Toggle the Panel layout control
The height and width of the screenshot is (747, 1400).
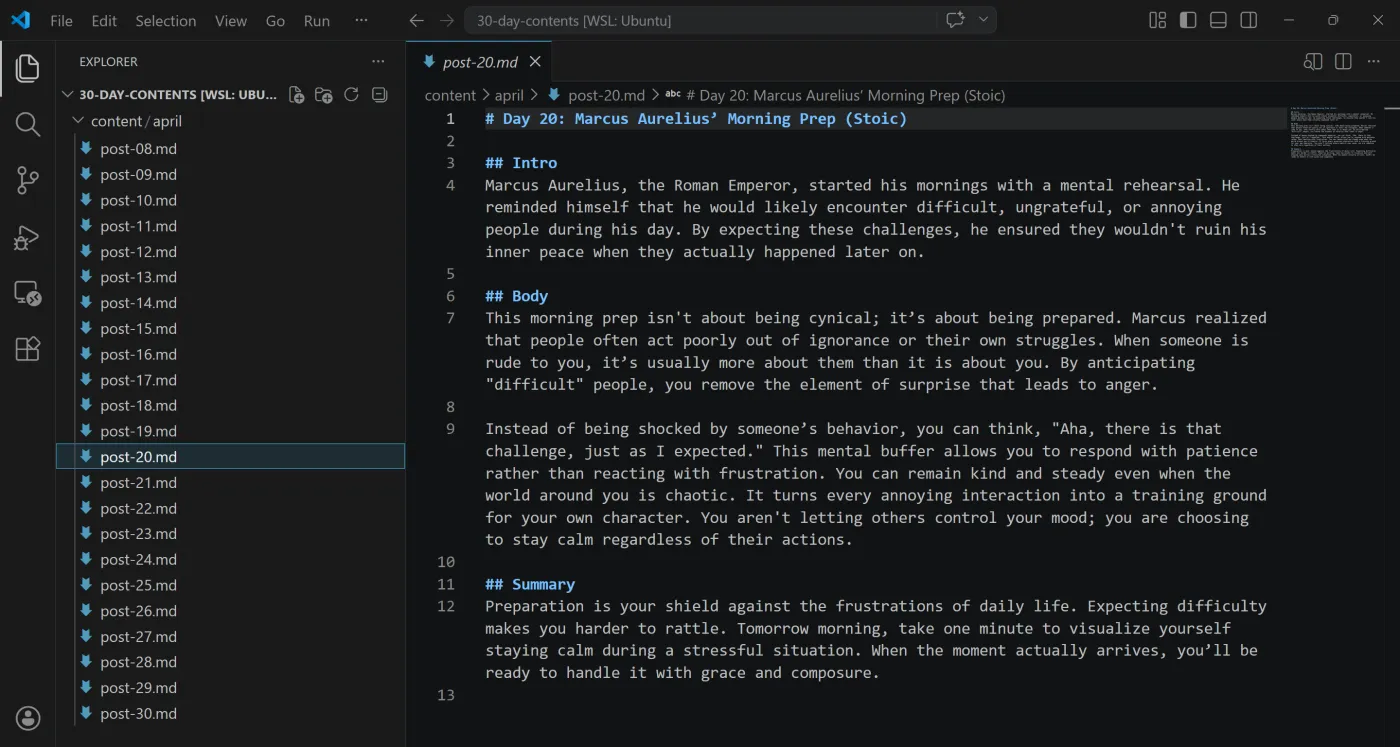[1217, 20]
